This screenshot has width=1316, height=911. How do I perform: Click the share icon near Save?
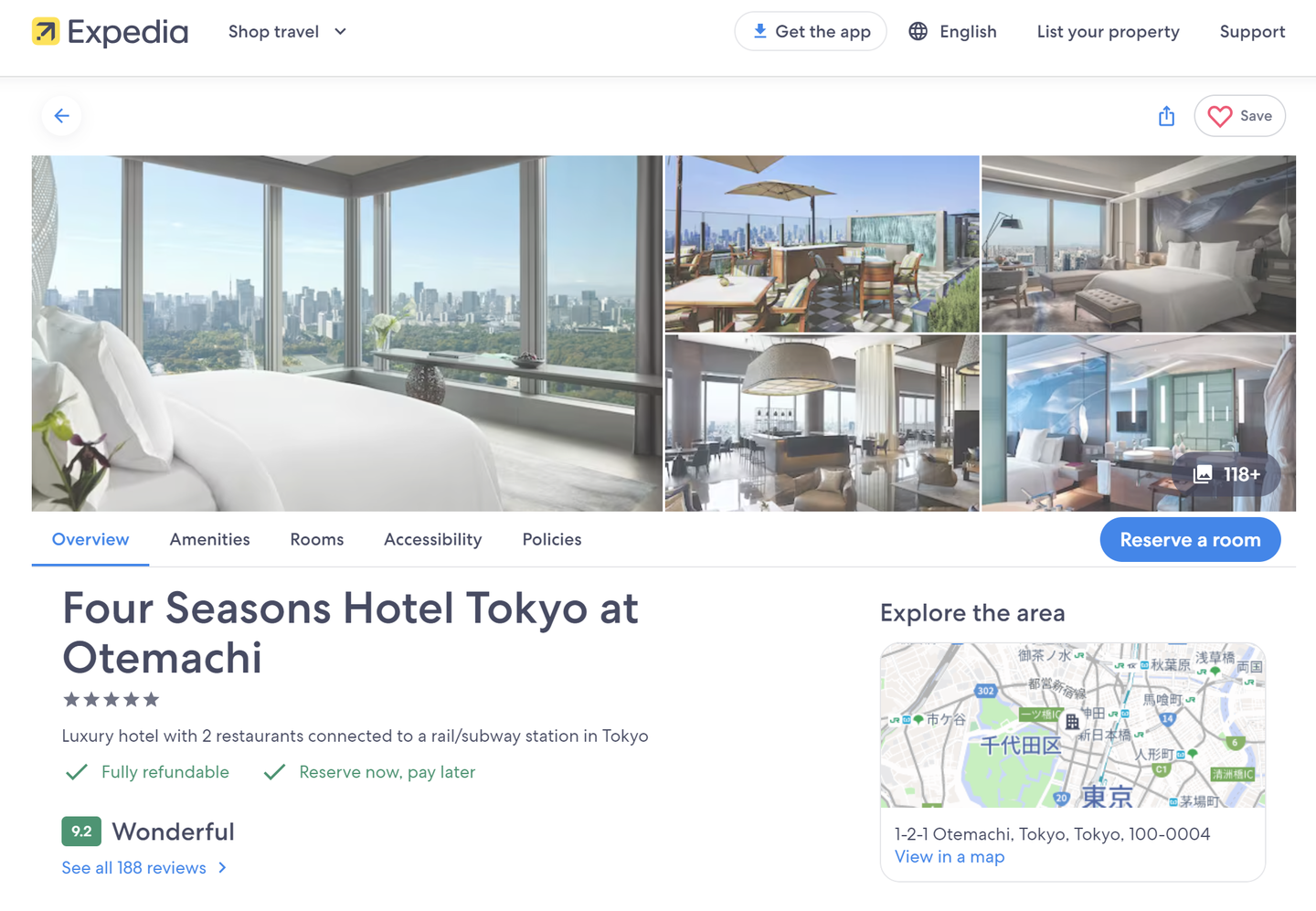coord(1166,116)
